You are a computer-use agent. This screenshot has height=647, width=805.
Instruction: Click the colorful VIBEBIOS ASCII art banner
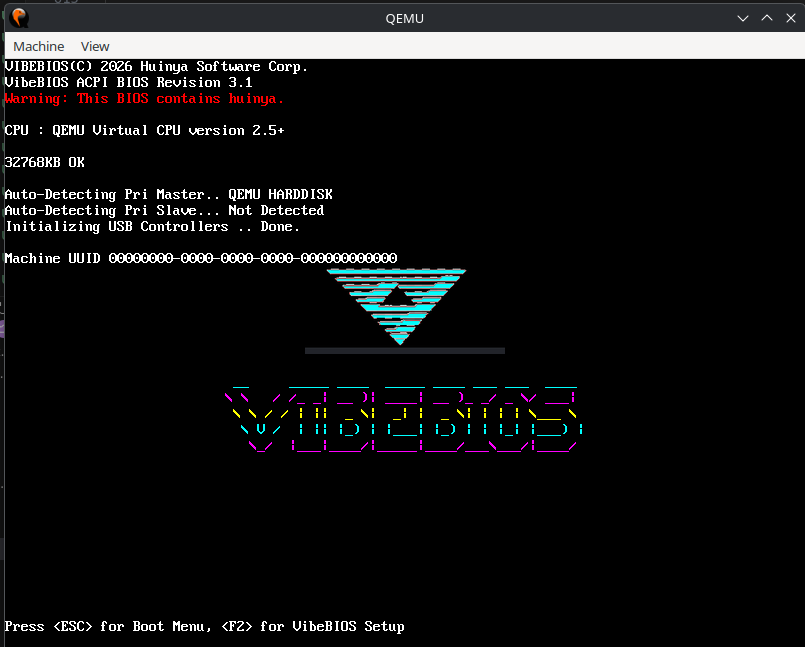[x=404, y=418]
